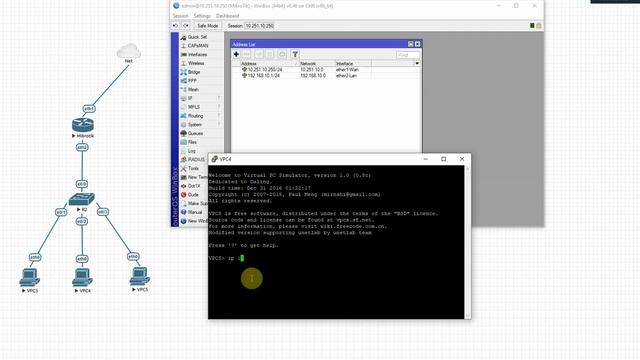Click the disable X icon in Address List
640x360 pixels.
270,54
